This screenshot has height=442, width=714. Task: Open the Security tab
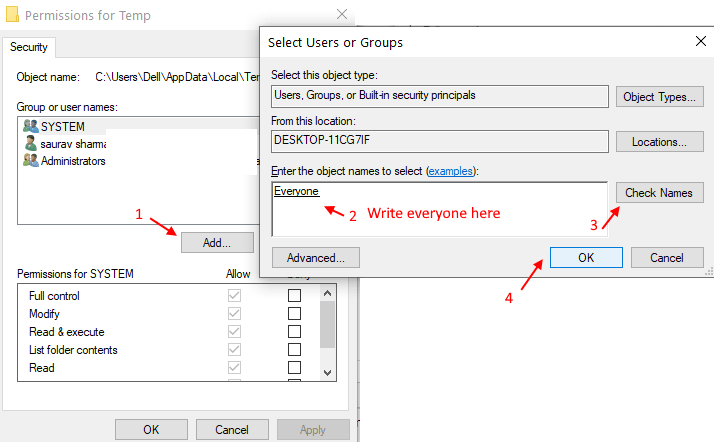(29, 47)
